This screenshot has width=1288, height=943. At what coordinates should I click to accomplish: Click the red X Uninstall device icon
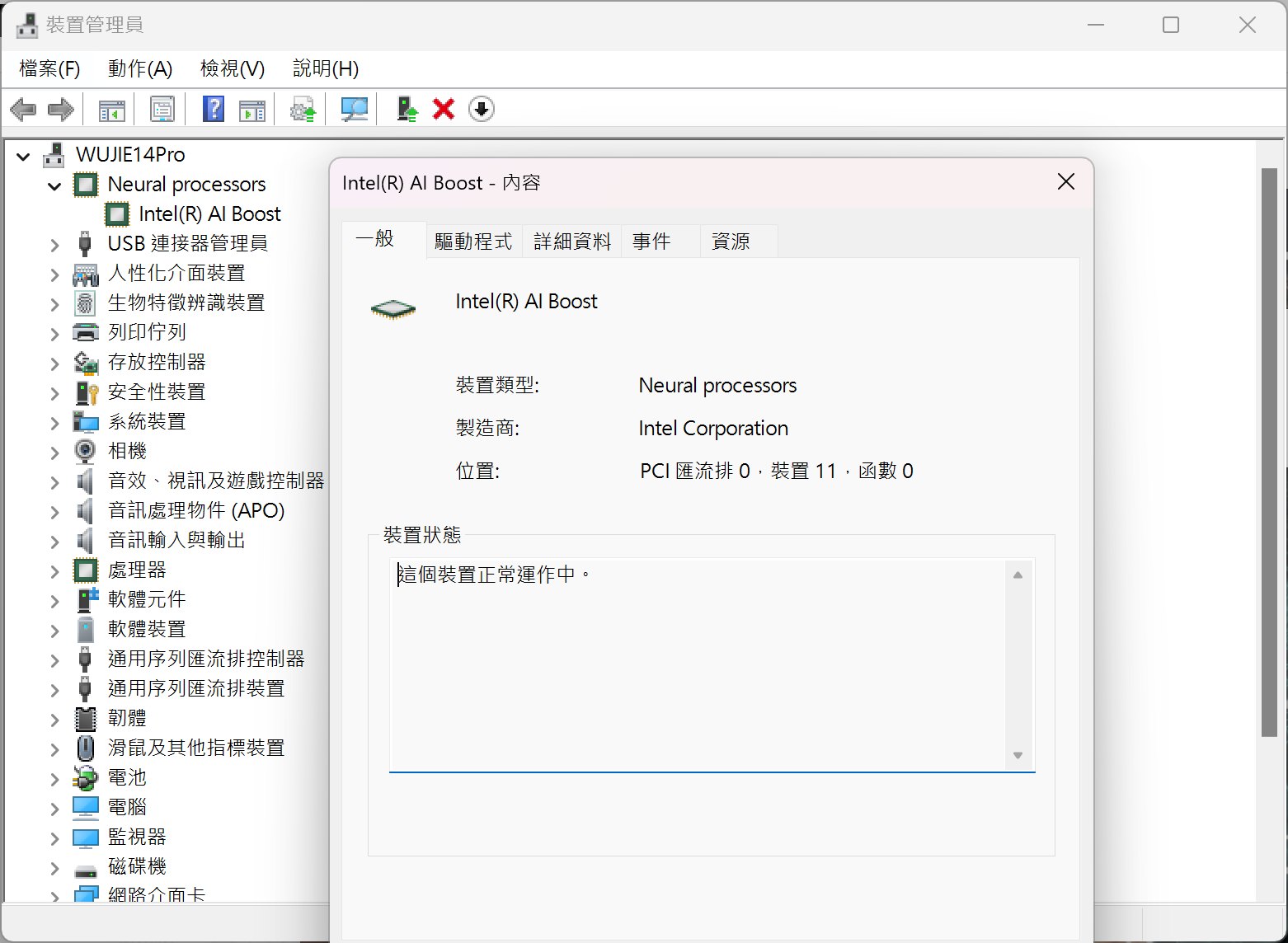coord(444,109)
